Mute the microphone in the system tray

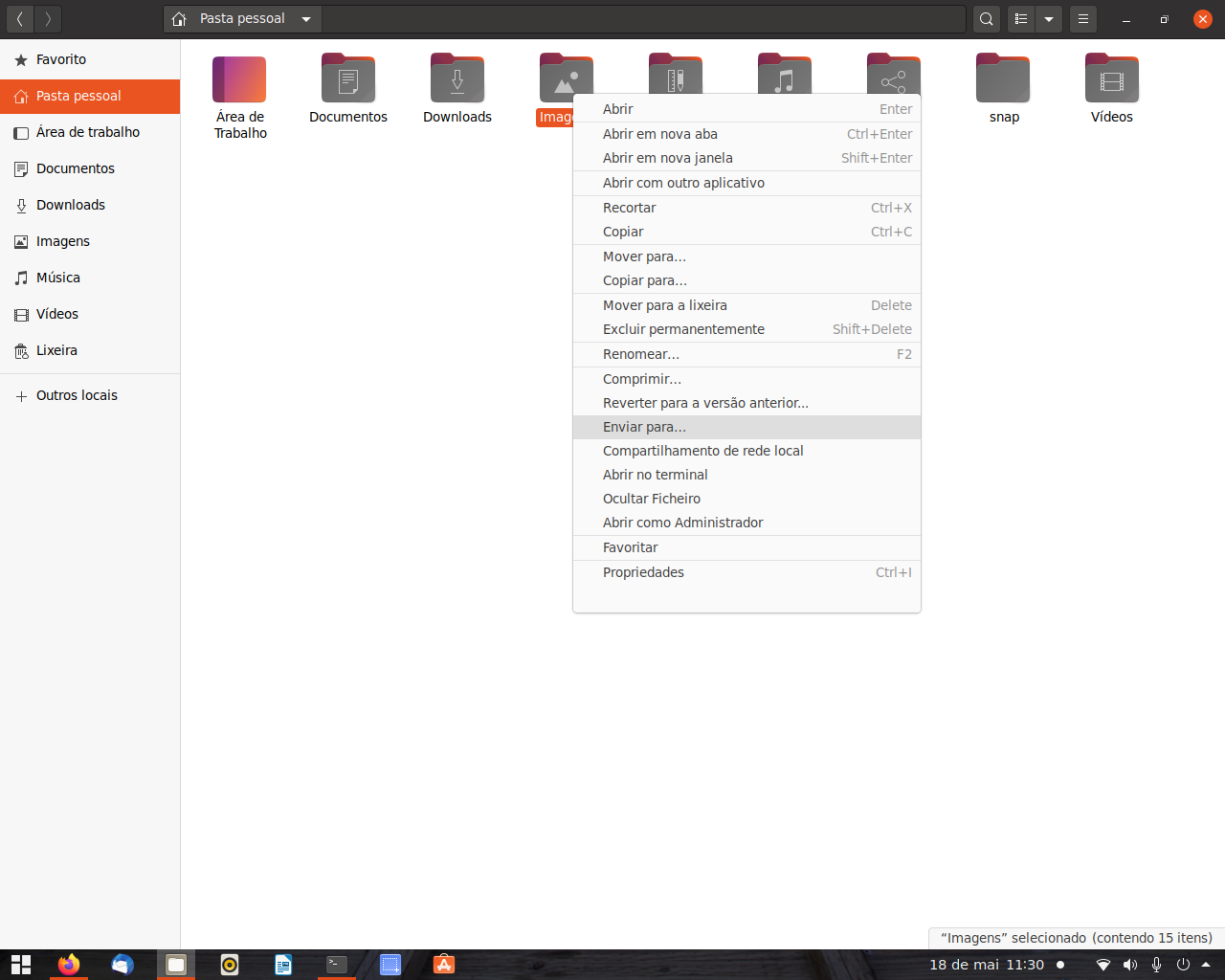[1156, 965]
